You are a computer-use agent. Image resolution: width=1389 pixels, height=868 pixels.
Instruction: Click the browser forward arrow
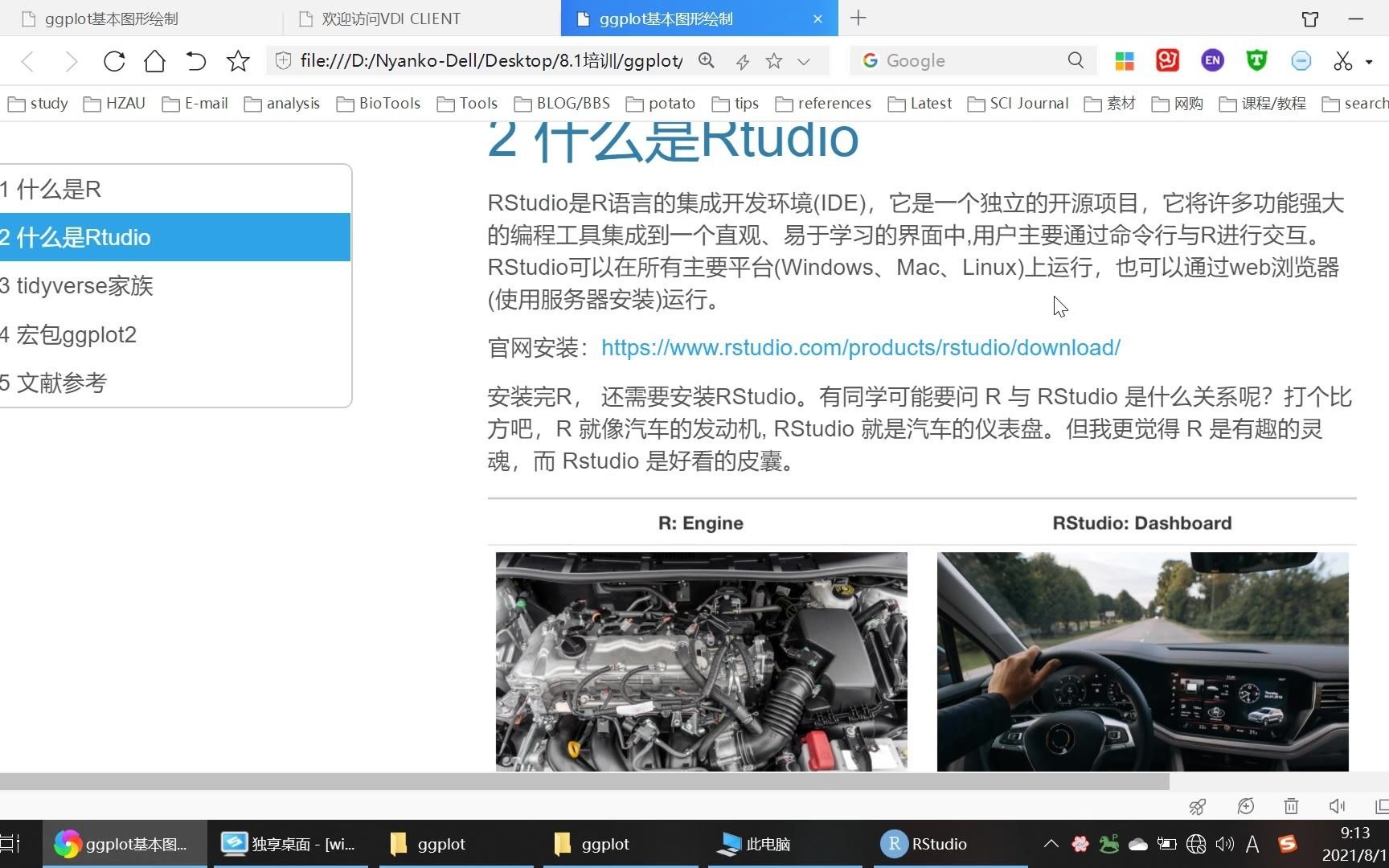tap(72, 61)
